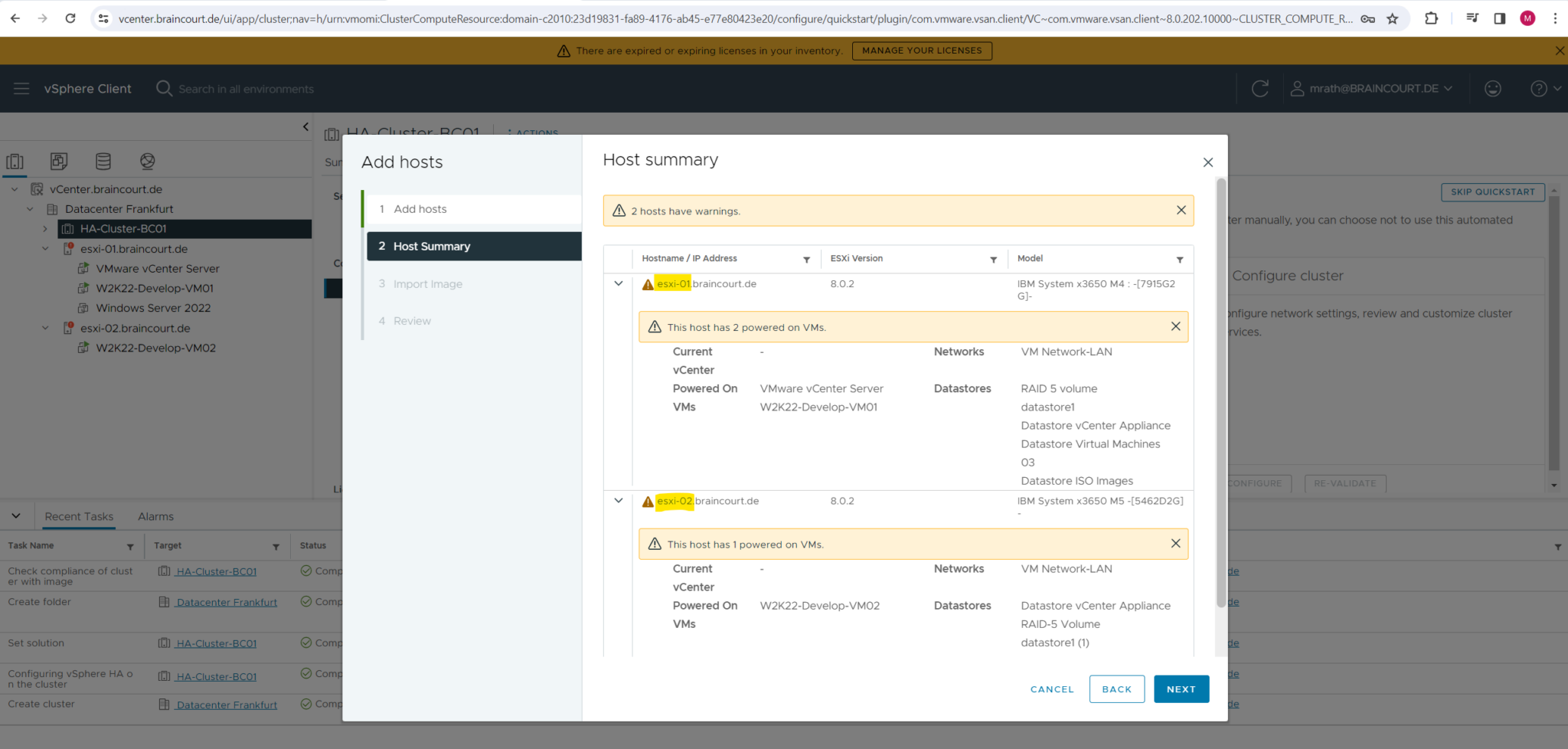
Task: Select the Hosts and Clusters inventory icon
Action: click(x=15, y=162)
